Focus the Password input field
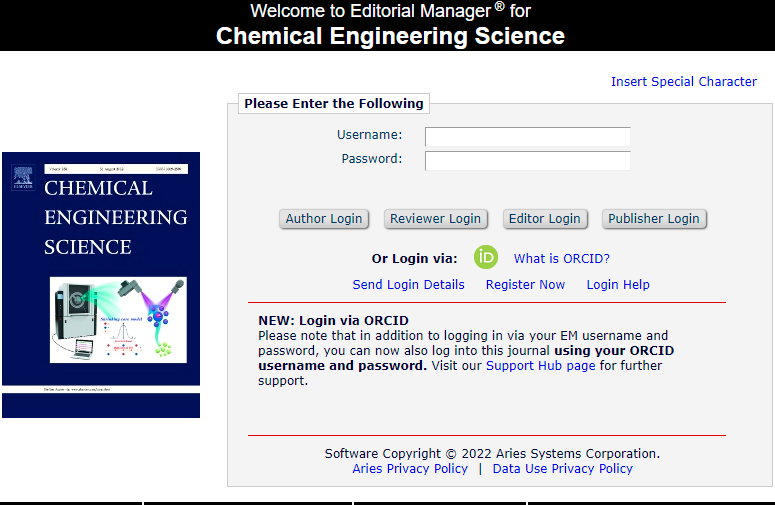Viewport: 775px width, 505px height. coord(527,160)
